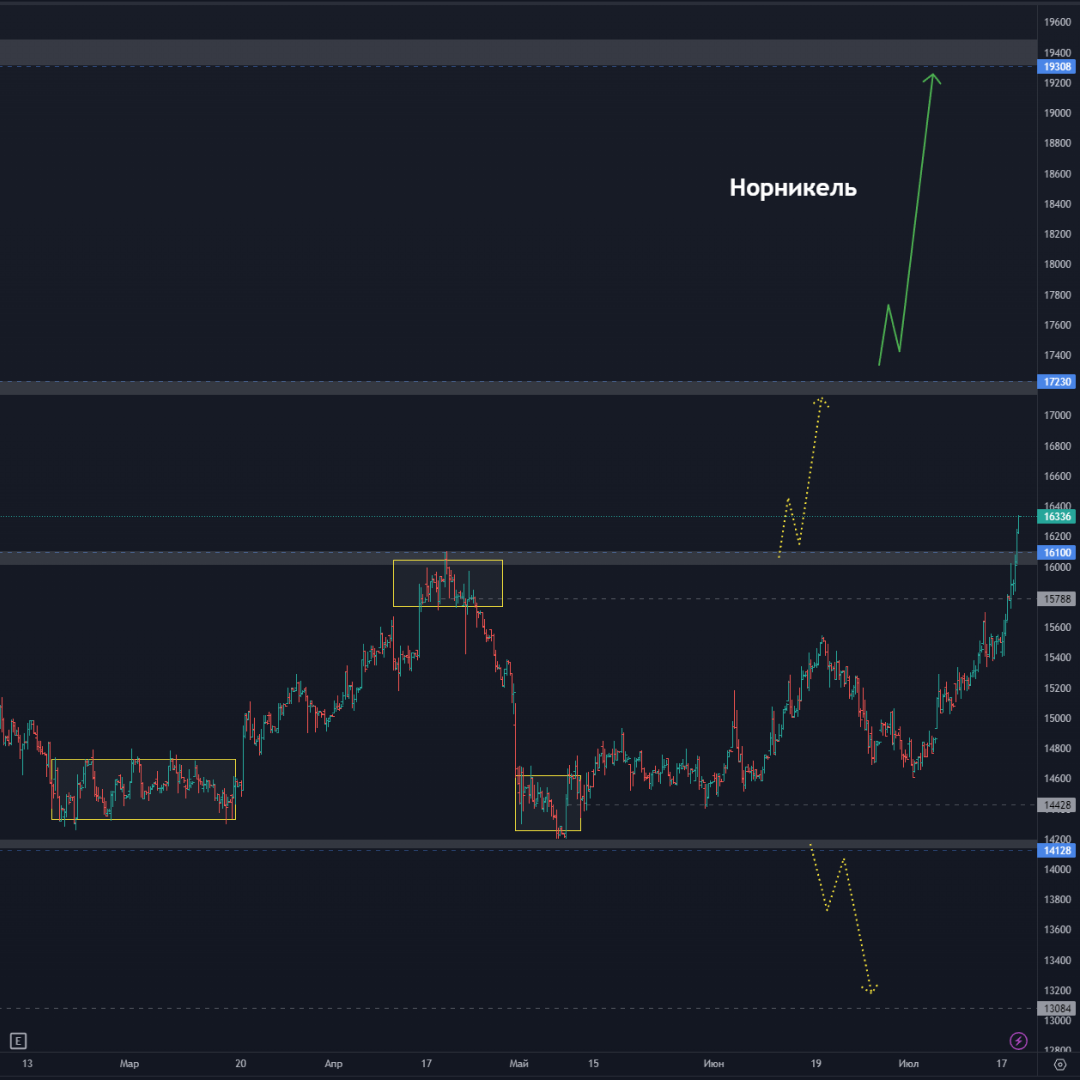Select the grey 14428 price label
This screenshot has width=1080, height=1080.
[x=1057, y=805]
